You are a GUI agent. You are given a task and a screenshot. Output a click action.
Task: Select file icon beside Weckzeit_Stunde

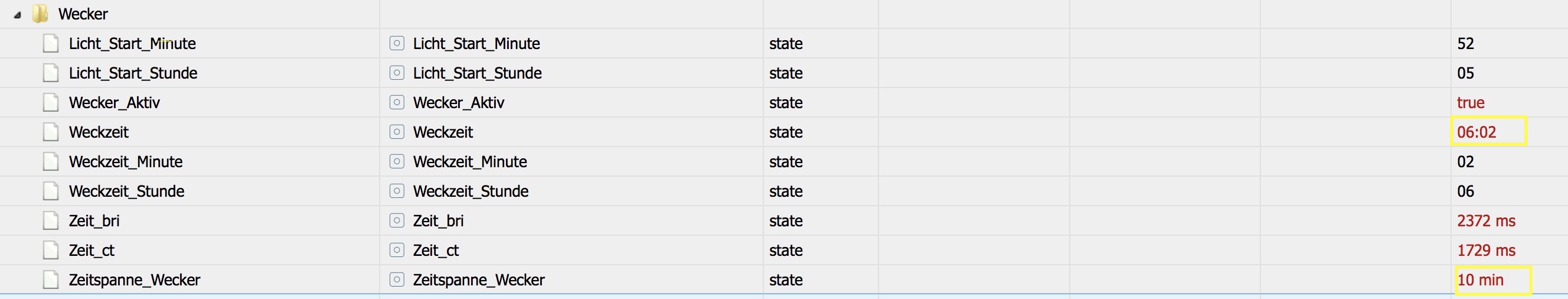(51, 191)
